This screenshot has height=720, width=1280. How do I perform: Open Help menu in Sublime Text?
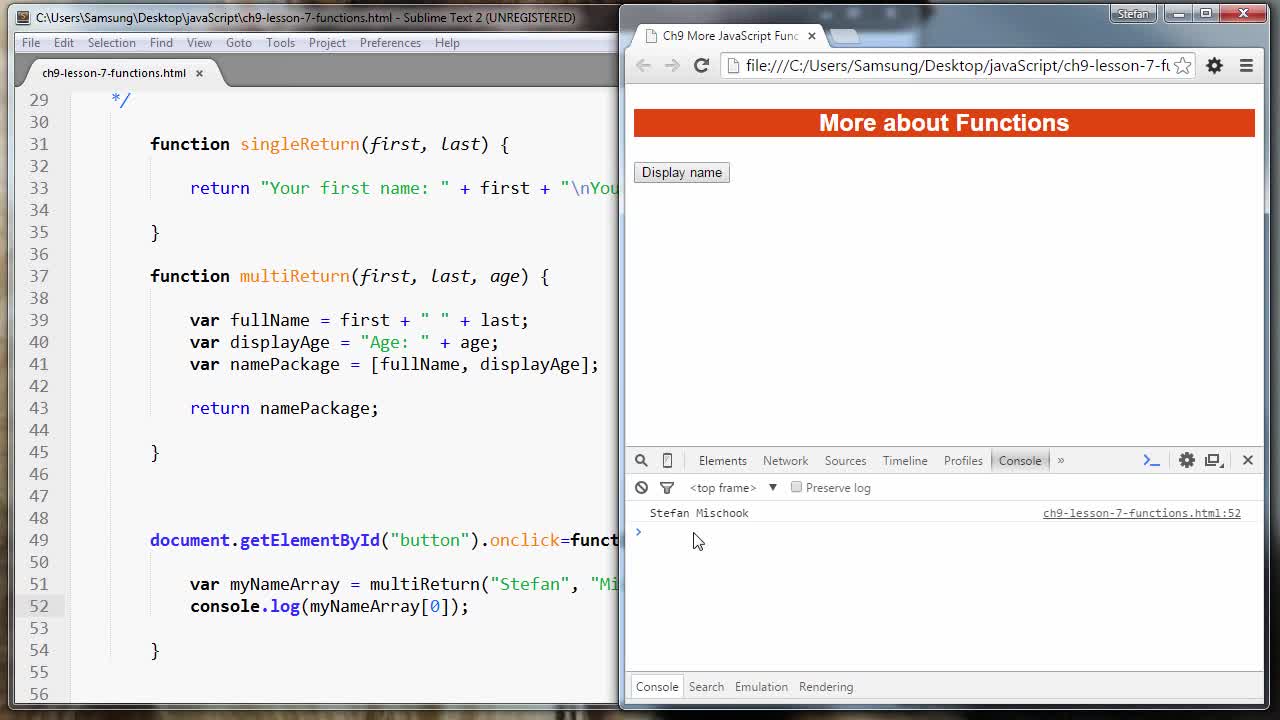(x=447, y=43)
